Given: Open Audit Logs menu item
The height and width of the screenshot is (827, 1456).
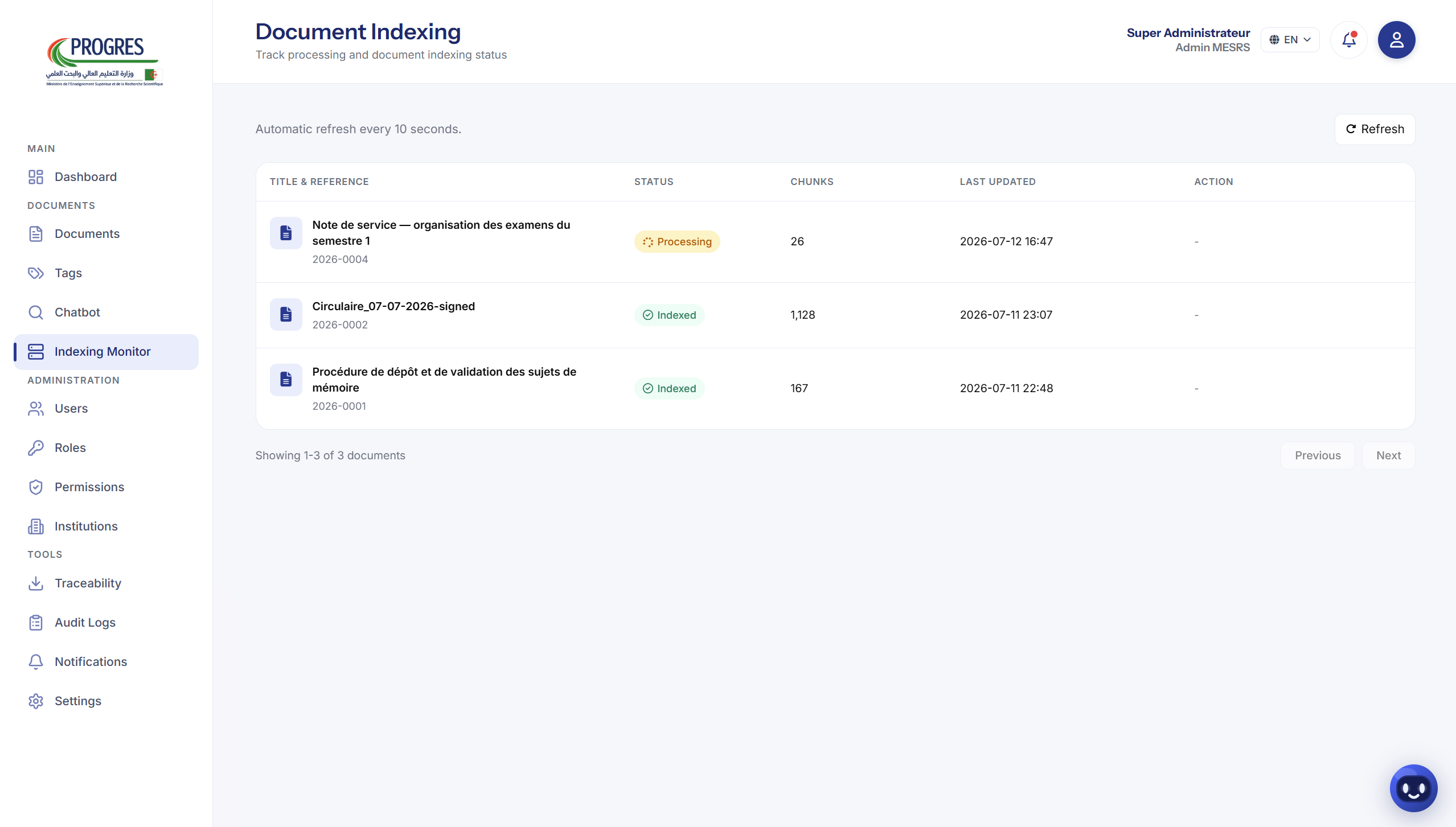Looking at the screenshot, I should [106, 623].
